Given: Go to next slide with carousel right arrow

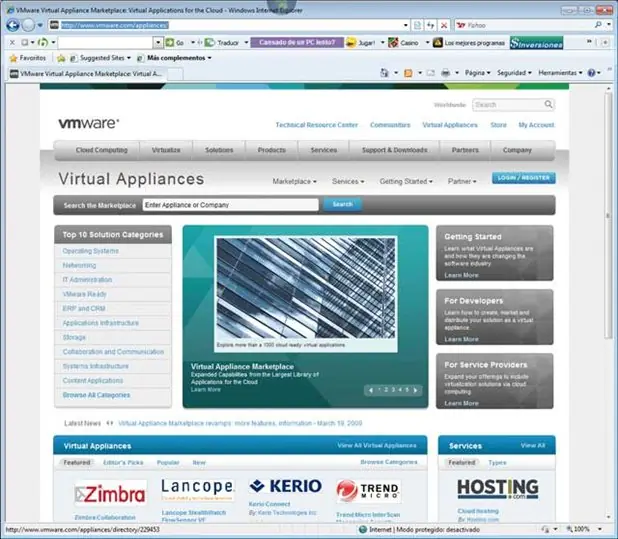Looking at the screenshot, I should click(416, 390).
